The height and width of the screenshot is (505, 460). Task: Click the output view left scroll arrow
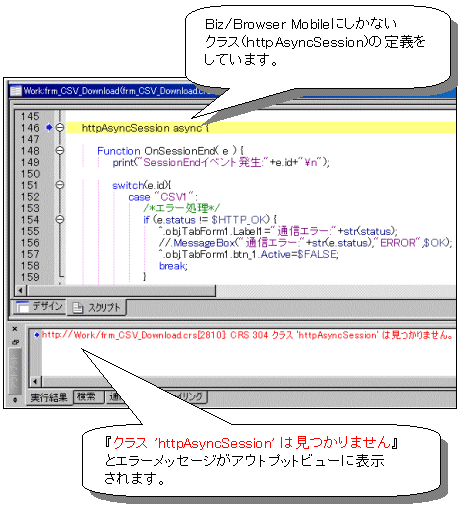[x=35, y=381]
